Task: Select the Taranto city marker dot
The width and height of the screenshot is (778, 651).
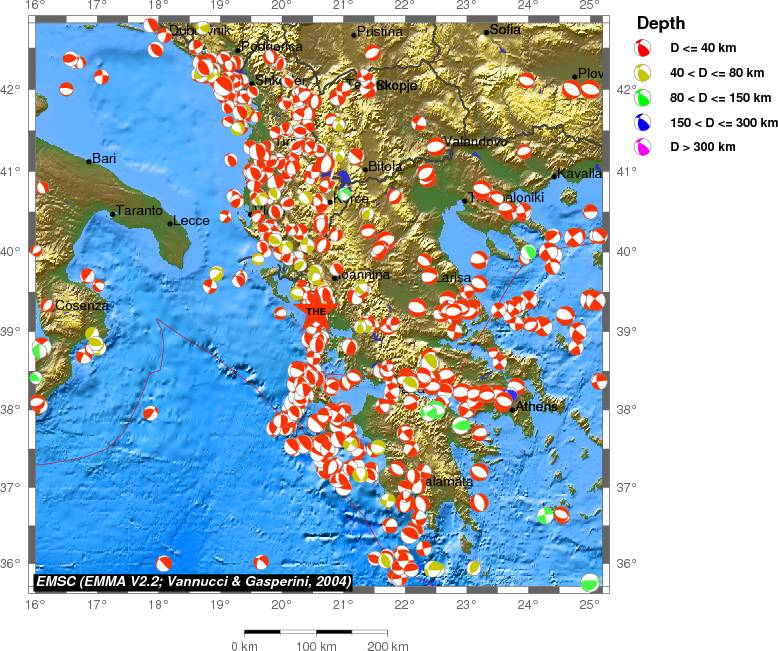Action: pos(113,213)
